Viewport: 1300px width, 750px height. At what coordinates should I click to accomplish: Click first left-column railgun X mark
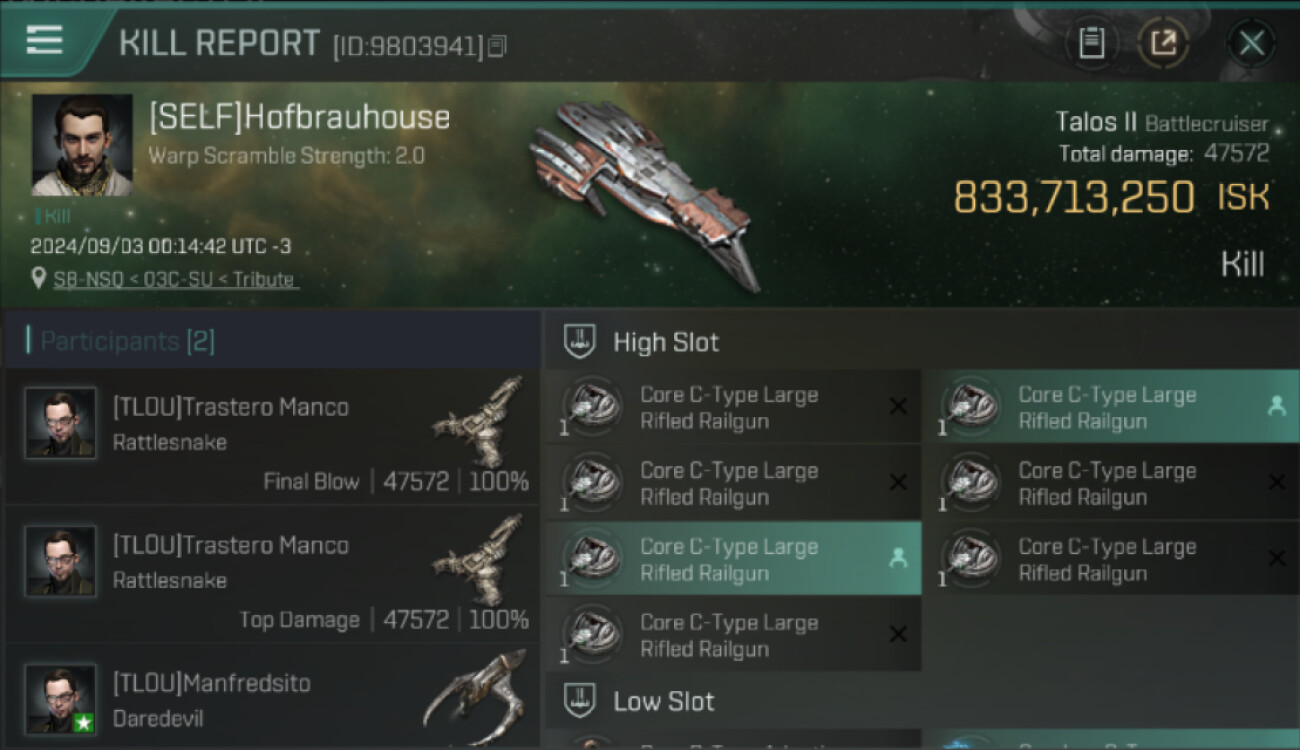[x=898, y=406]
